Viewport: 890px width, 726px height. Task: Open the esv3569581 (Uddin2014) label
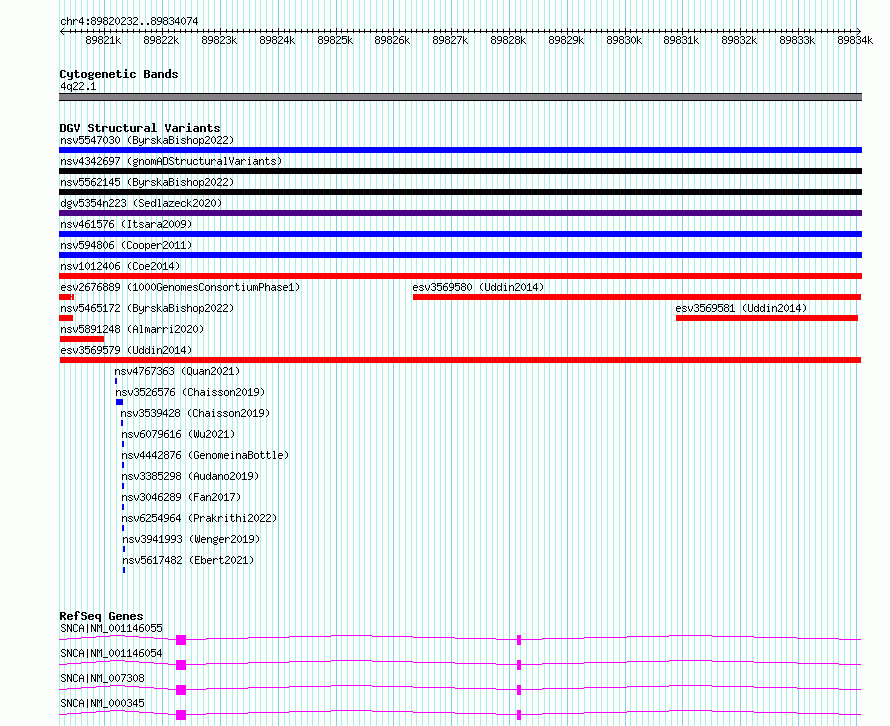741,308
